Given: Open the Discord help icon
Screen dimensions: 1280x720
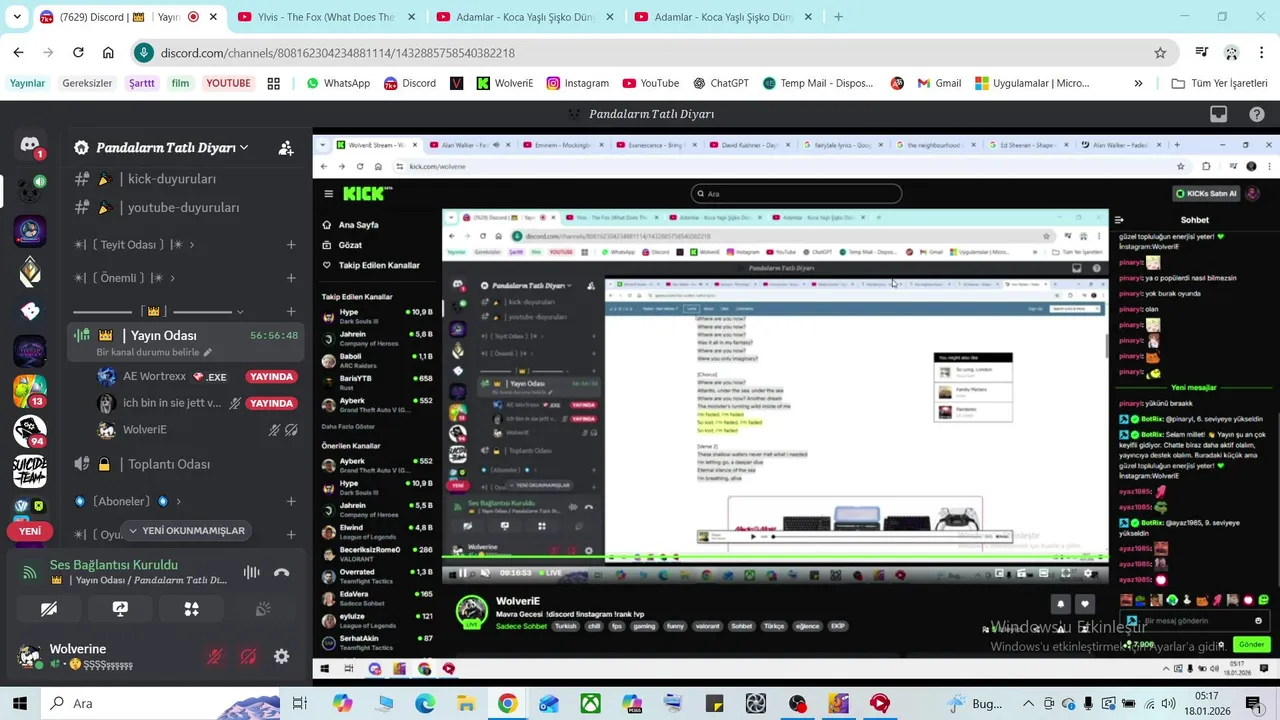Looking at the screenshot, I should click(1257, 114).
